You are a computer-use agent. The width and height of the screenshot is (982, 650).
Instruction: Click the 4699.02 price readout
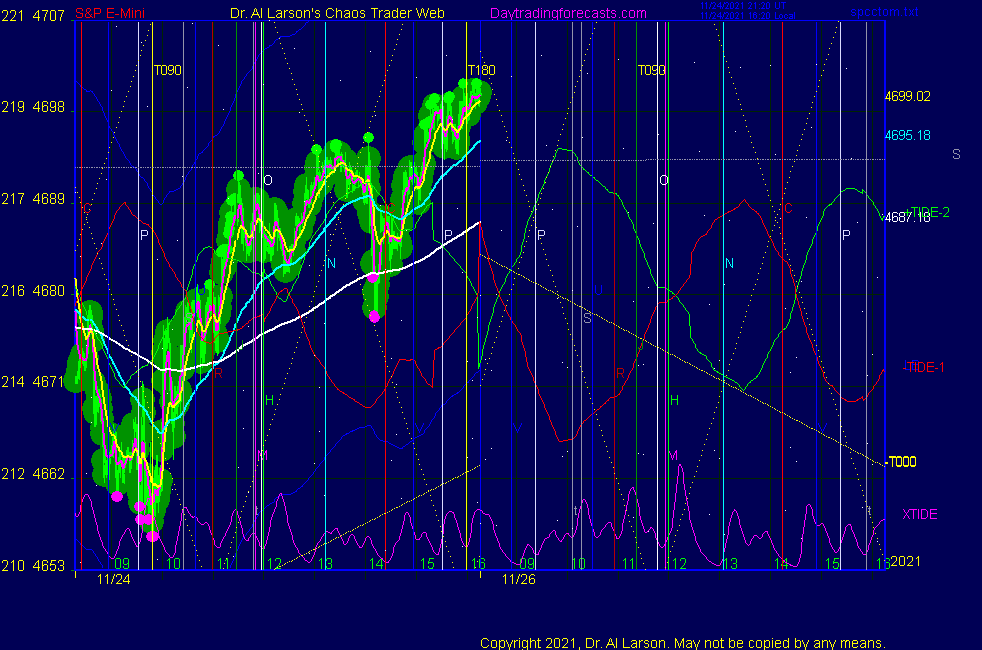906,97
